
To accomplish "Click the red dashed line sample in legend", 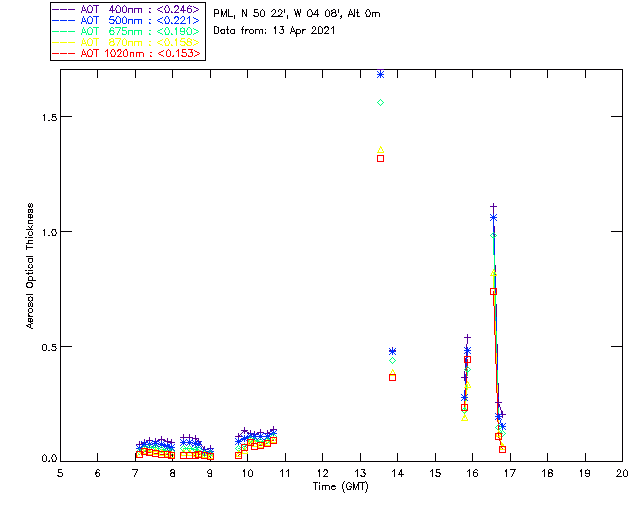I will [64, 53].
